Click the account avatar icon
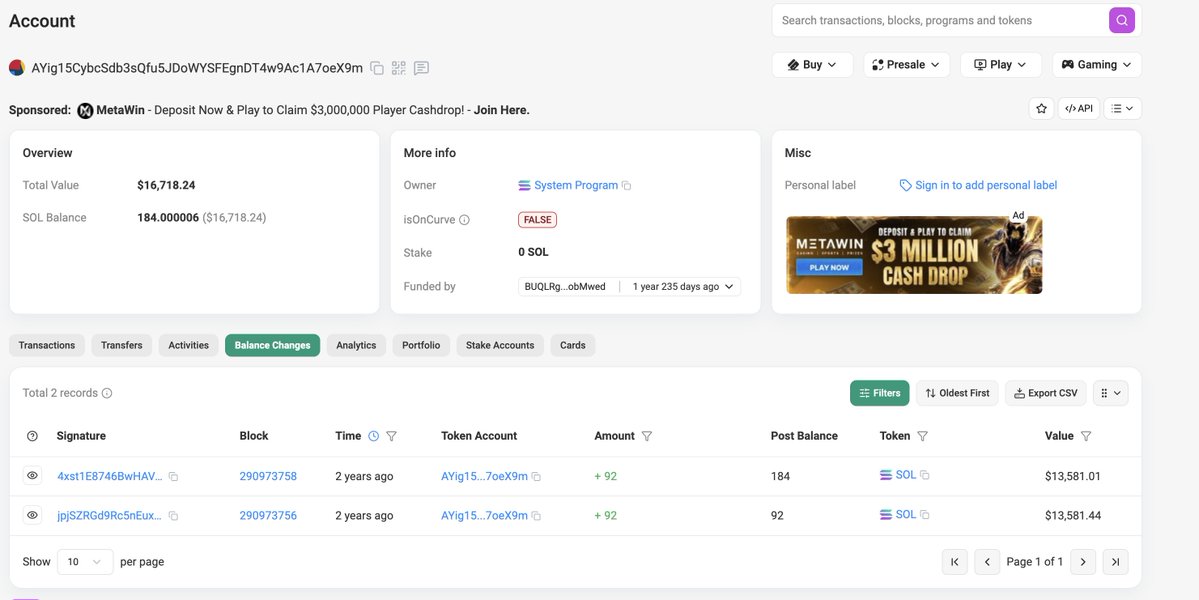This screenshot has width=1199, height=600. (x=17, y=68)
